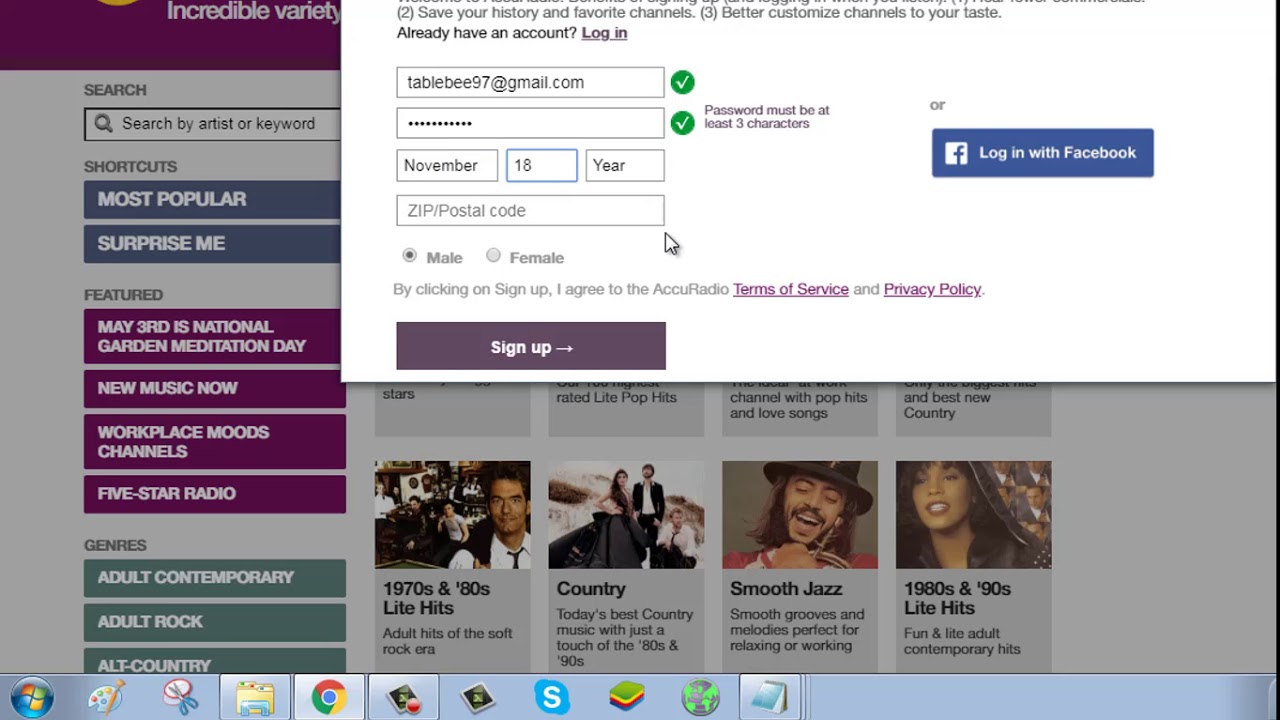
Task: Launch BlueStacks from the taskbar
Action: tap(626, 697)
